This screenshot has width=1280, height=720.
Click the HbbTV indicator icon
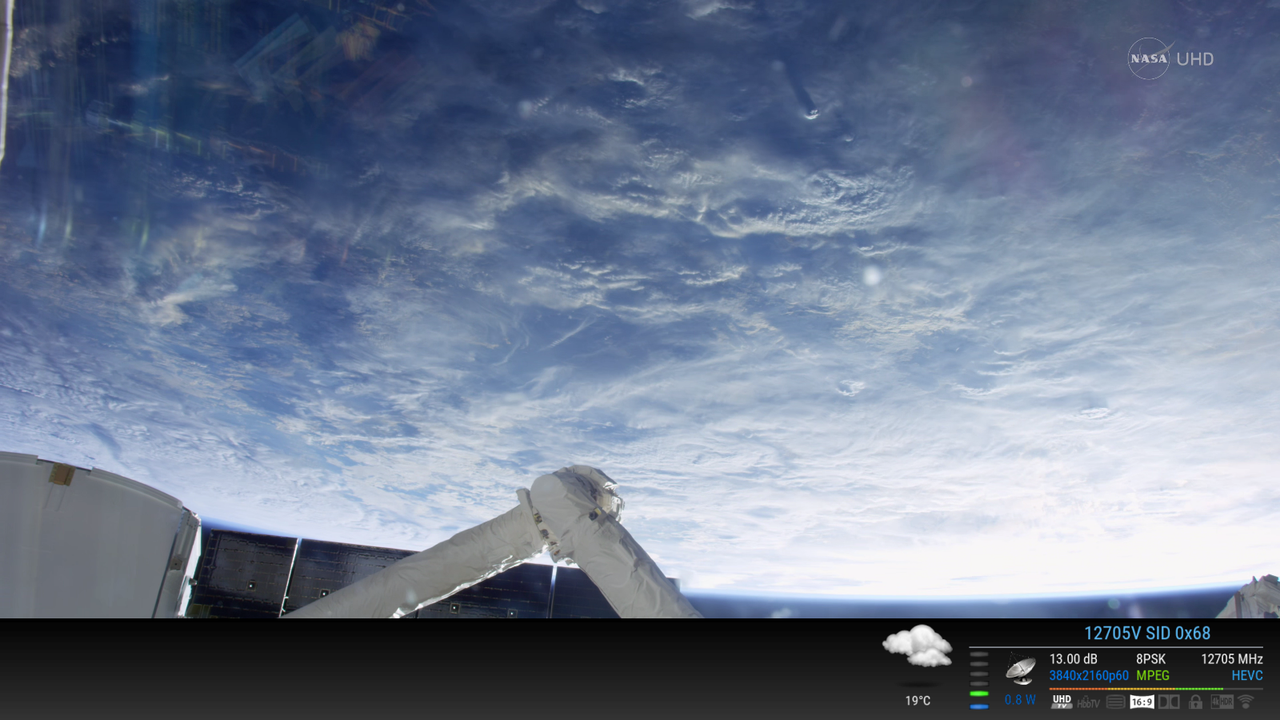click(x=1089, y=702)
